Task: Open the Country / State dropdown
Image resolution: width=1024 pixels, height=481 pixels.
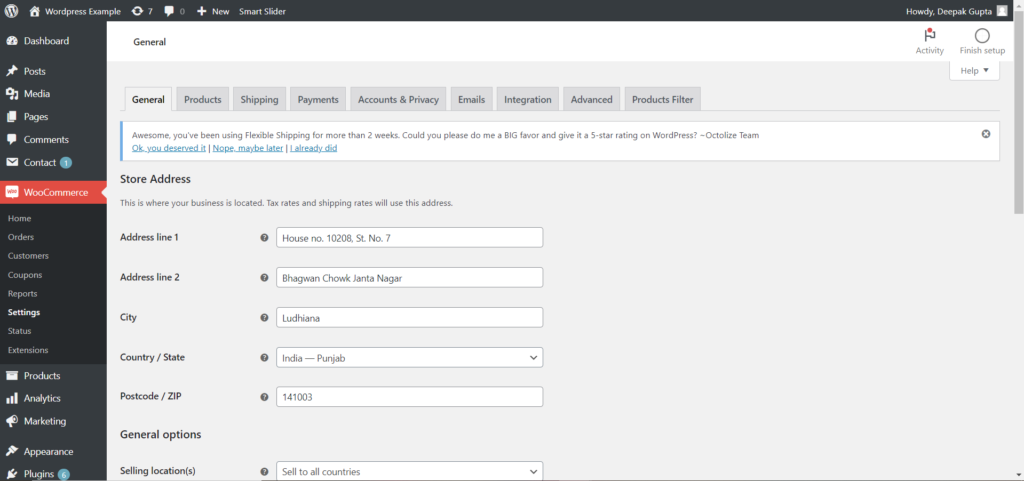Action: point(409,357)
